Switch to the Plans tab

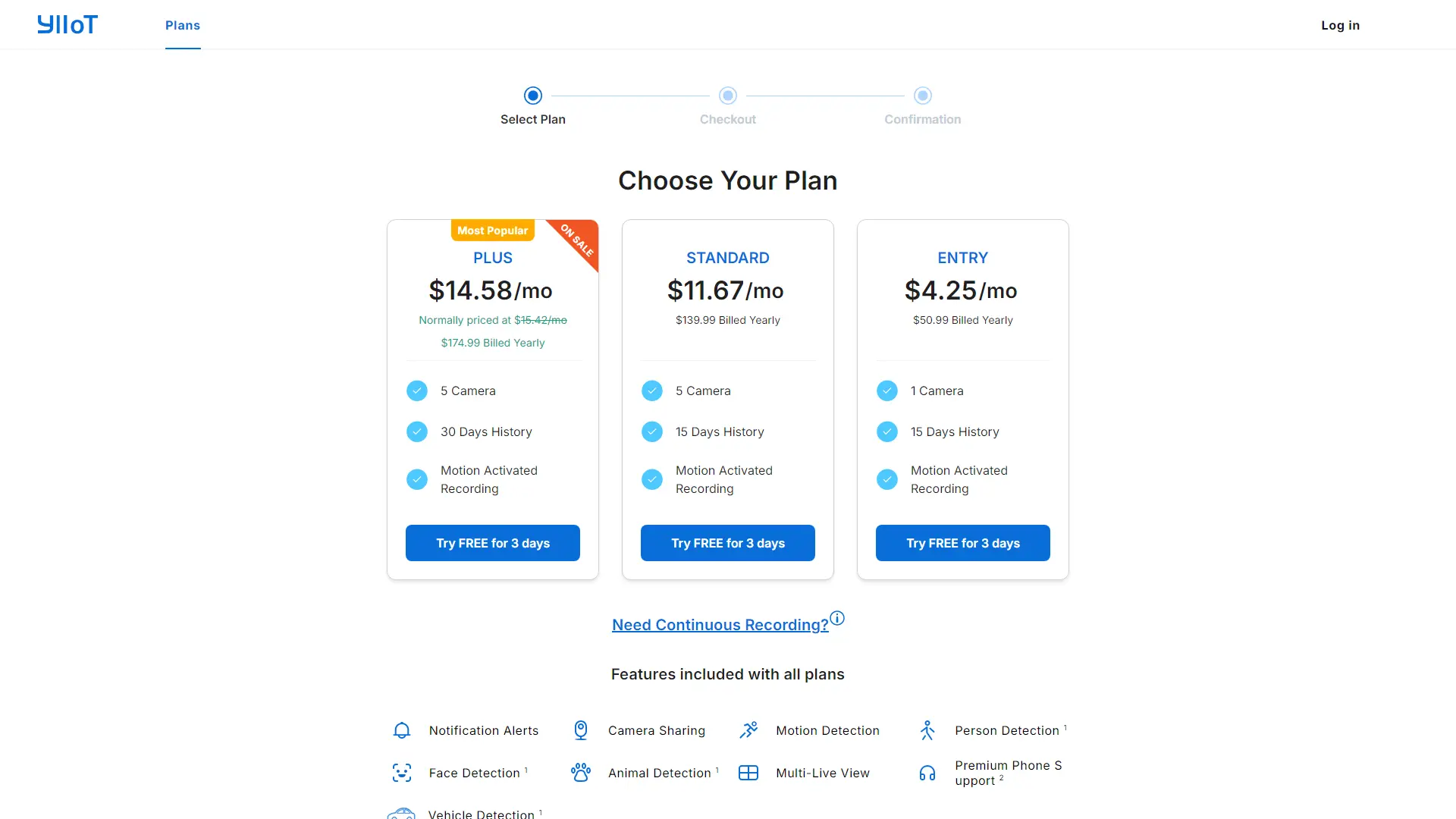[182, 25]
